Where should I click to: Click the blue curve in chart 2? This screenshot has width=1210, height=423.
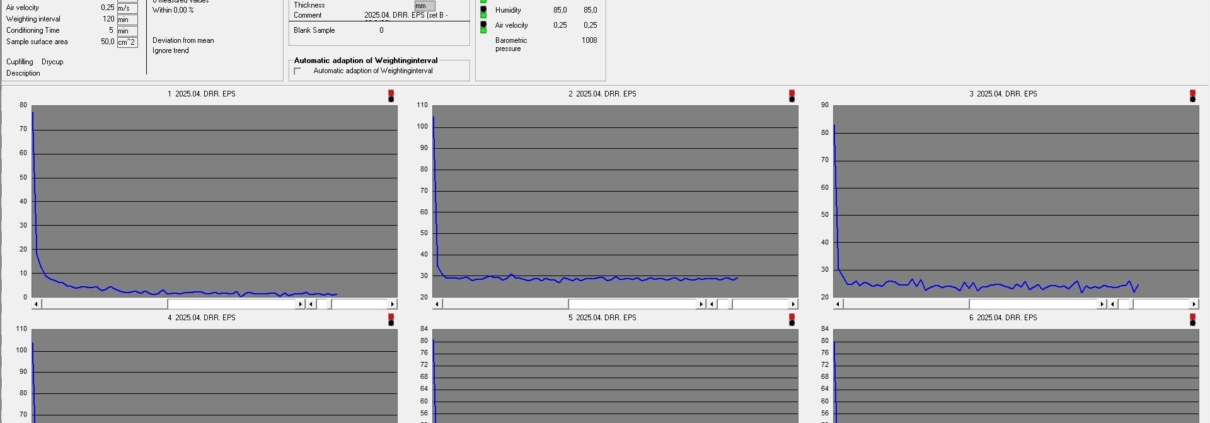[600, 278]
